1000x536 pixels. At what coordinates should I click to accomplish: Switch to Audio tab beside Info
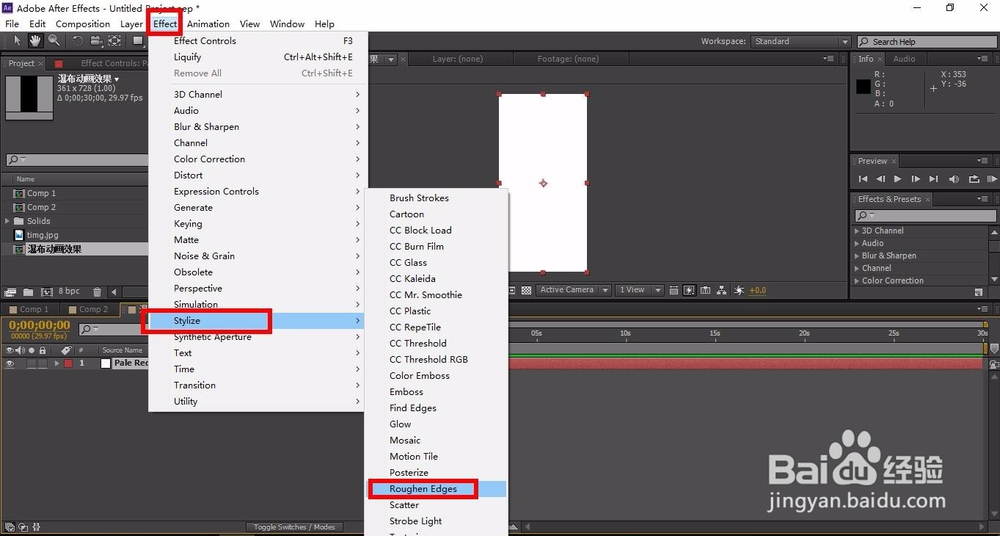pos(904,59)
